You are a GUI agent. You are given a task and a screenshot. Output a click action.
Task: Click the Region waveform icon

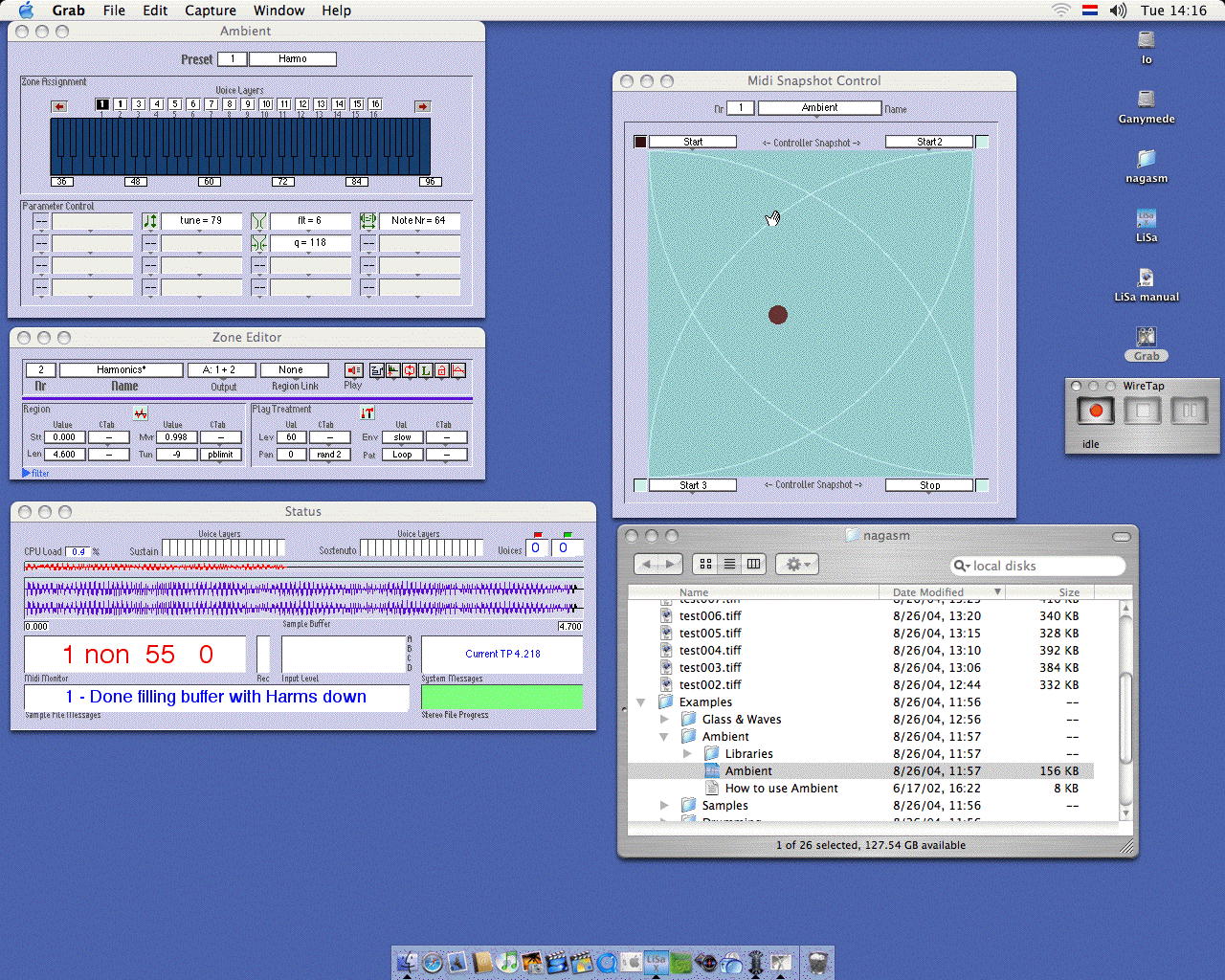tap(141, 413)
